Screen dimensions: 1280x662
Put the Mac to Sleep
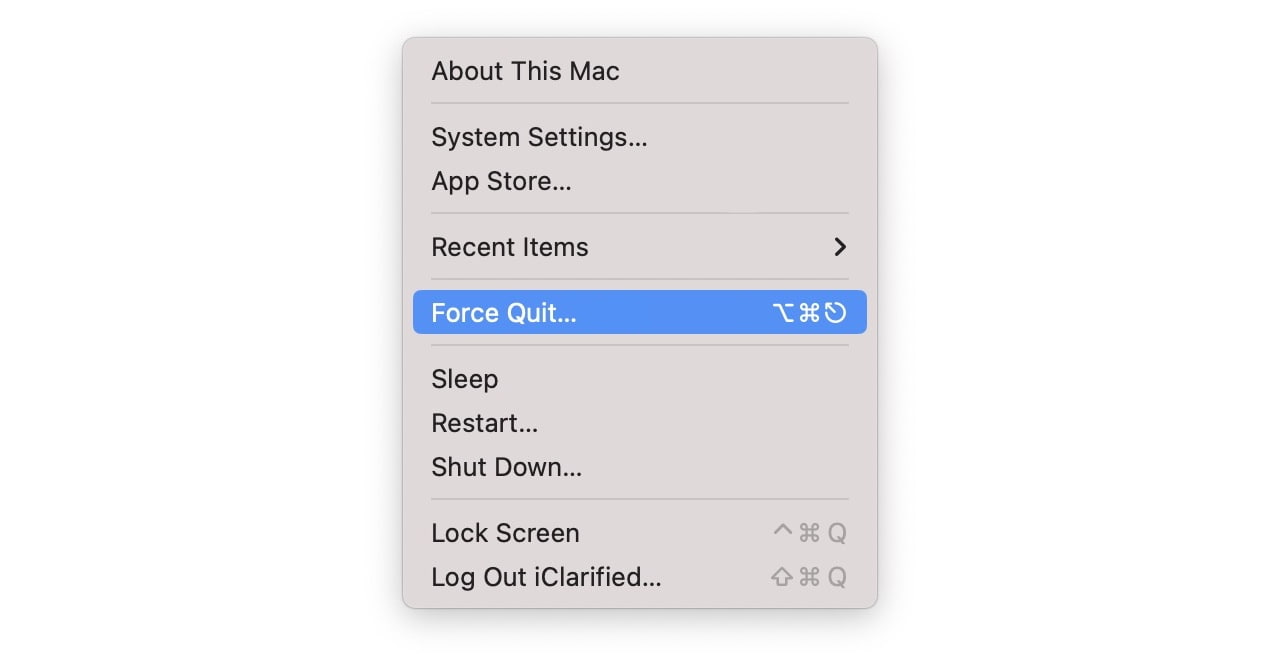[464, 379]
